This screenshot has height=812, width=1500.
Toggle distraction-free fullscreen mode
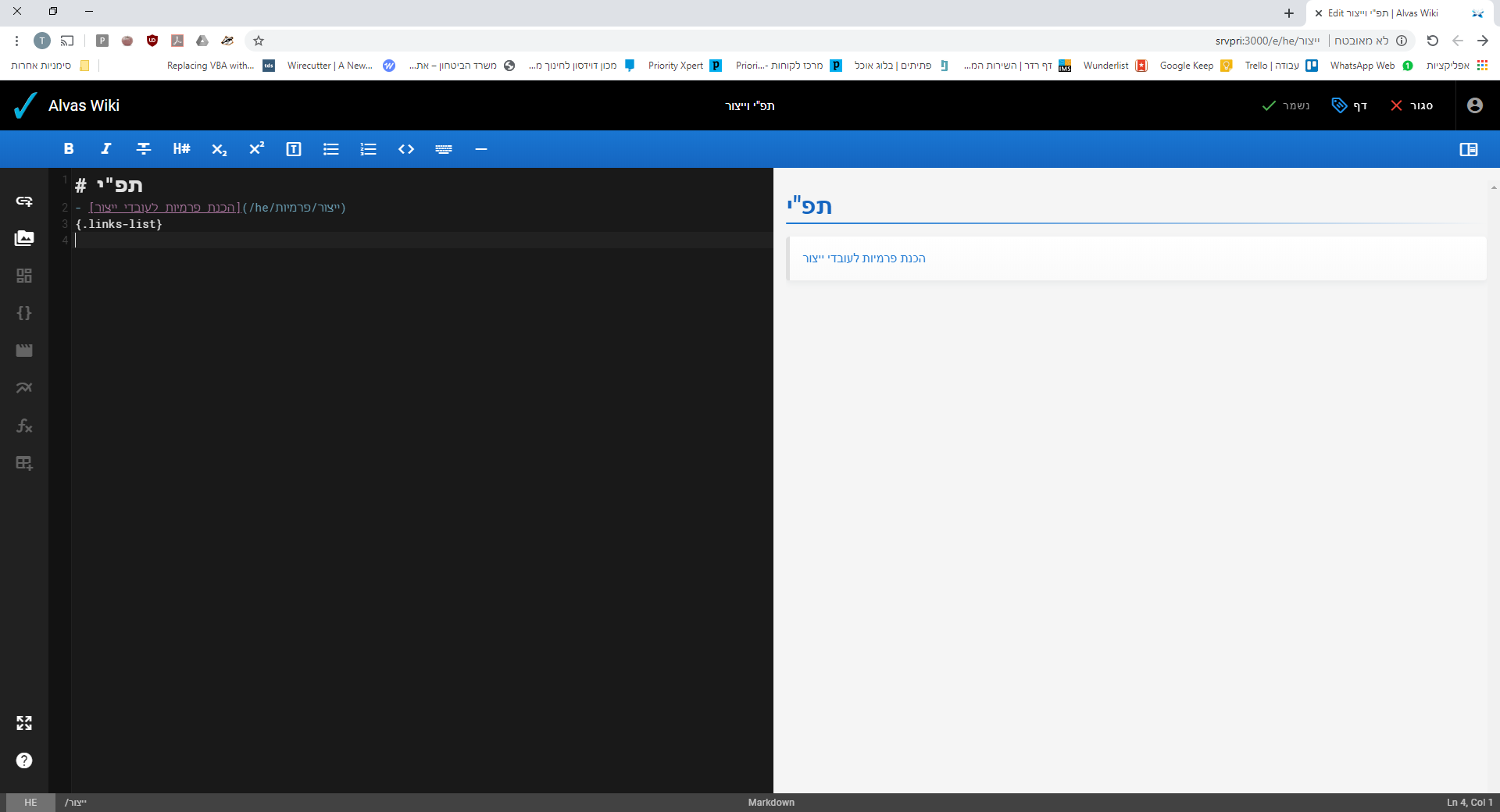[x=24, y=723]
